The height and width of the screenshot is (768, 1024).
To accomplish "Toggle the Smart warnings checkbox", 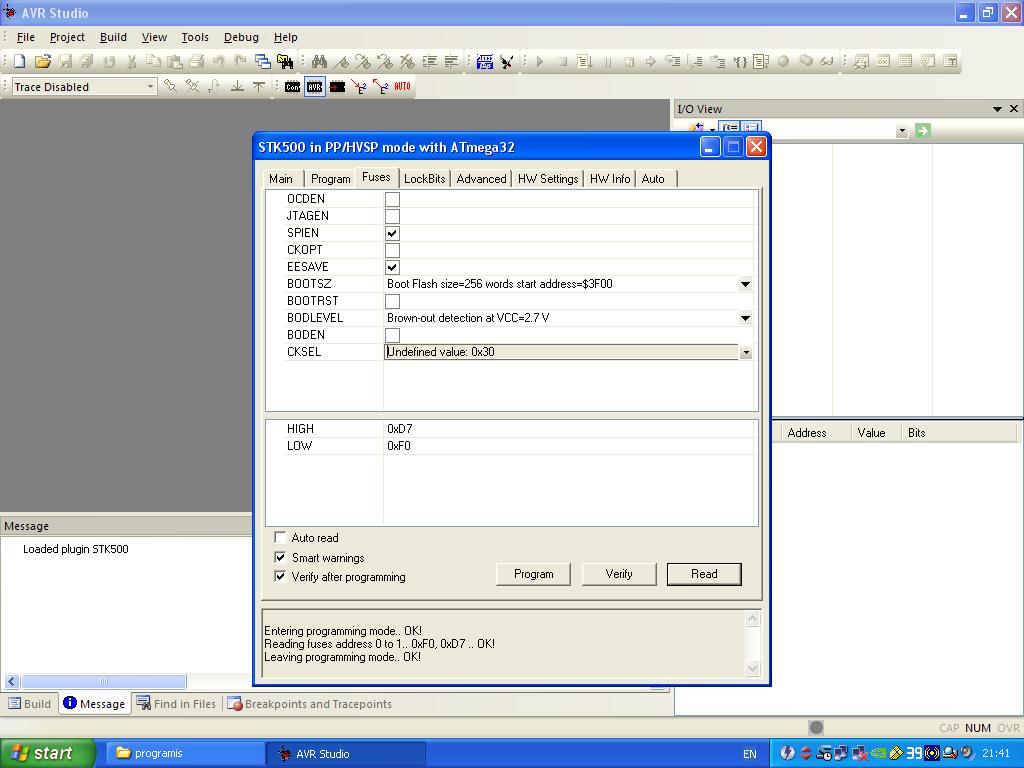I will [280, 557].
